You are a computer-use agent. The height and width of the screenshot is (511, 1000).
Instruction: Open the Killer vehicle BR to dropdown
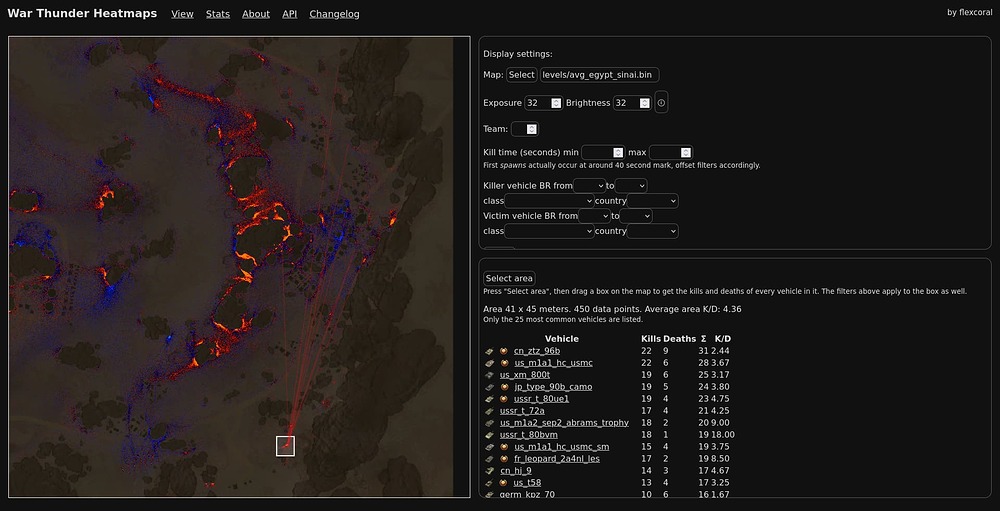(631, 186)
